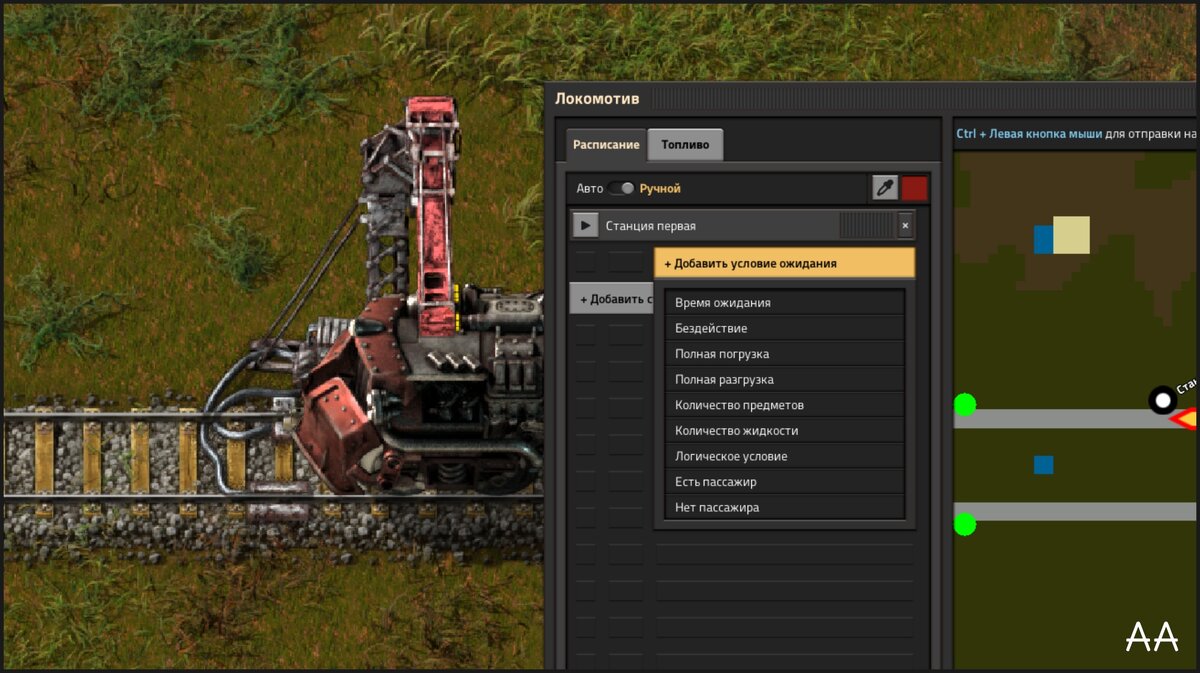Viewport: 1200px width, 673px height.
Task: Switch to the Топливо tab
Action: point(685,145)
